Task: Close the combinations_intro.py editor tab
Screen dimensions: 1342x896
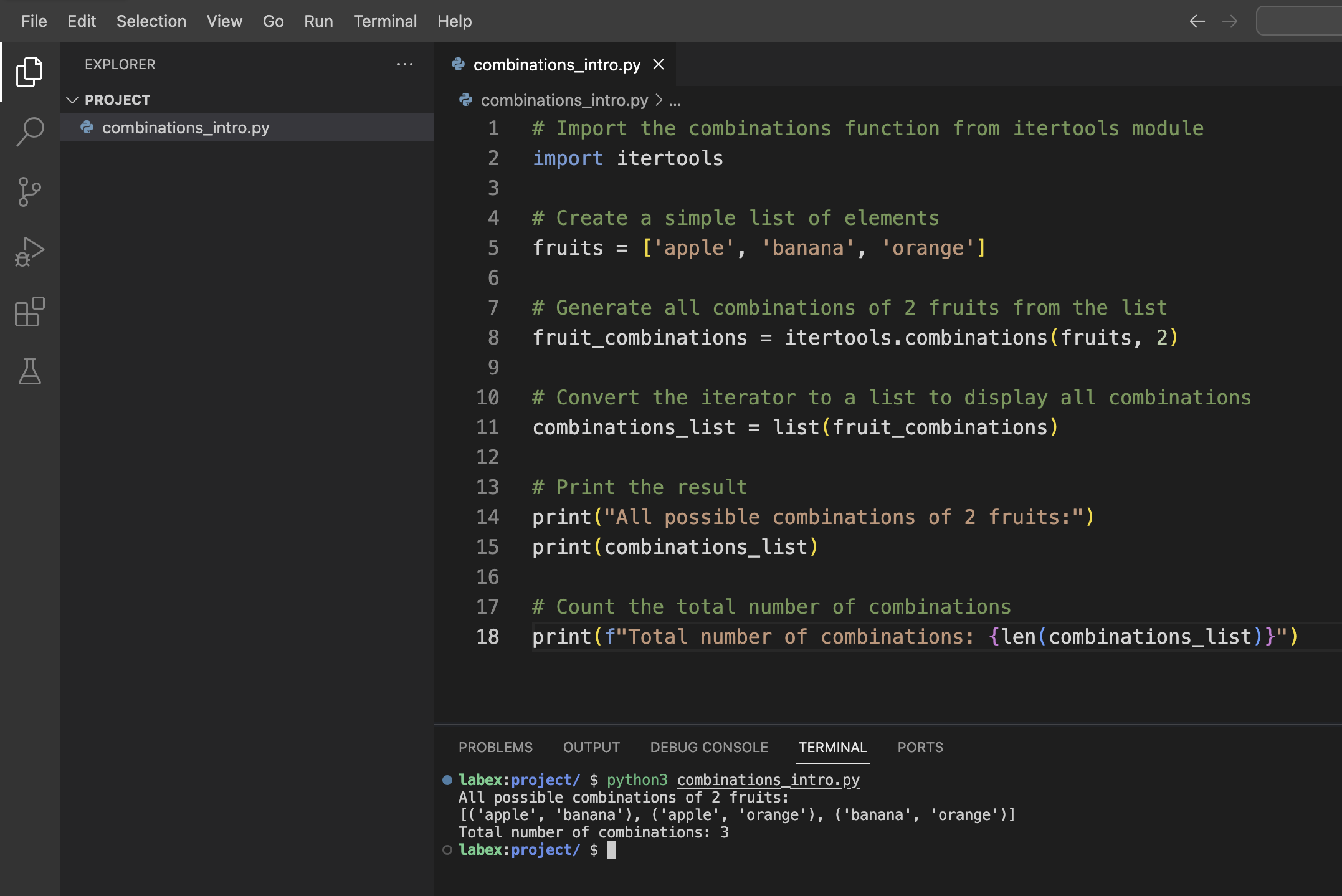Action: click(x=659, y=65)
